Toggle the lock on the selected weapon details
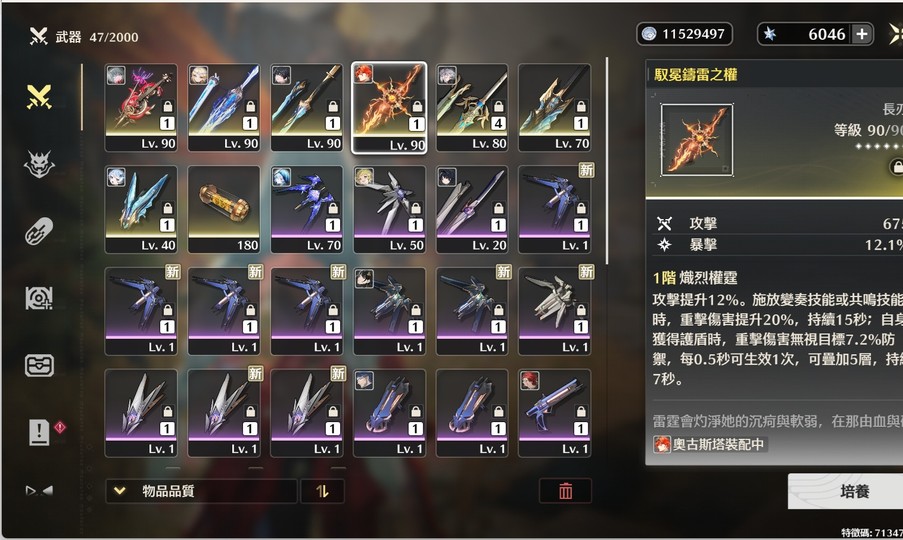 [897, 167]
